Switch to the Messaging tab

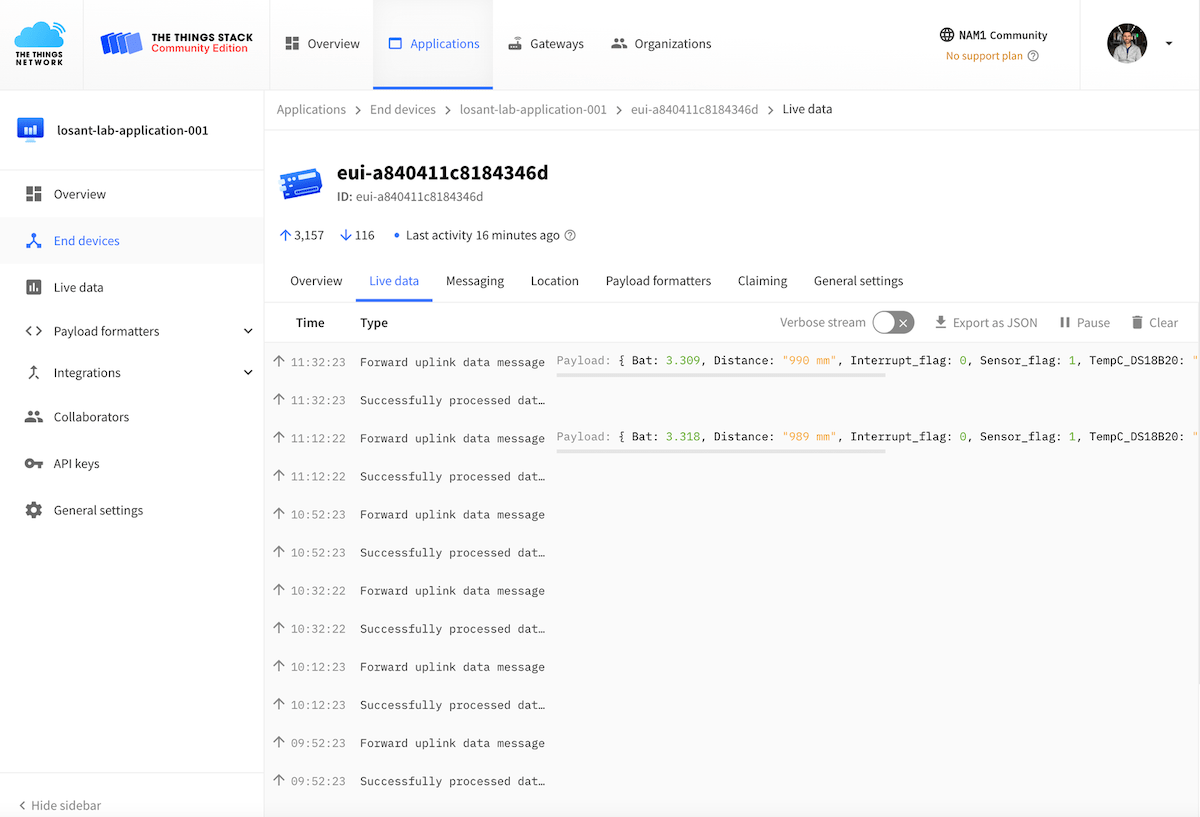[x=475, y=281]
